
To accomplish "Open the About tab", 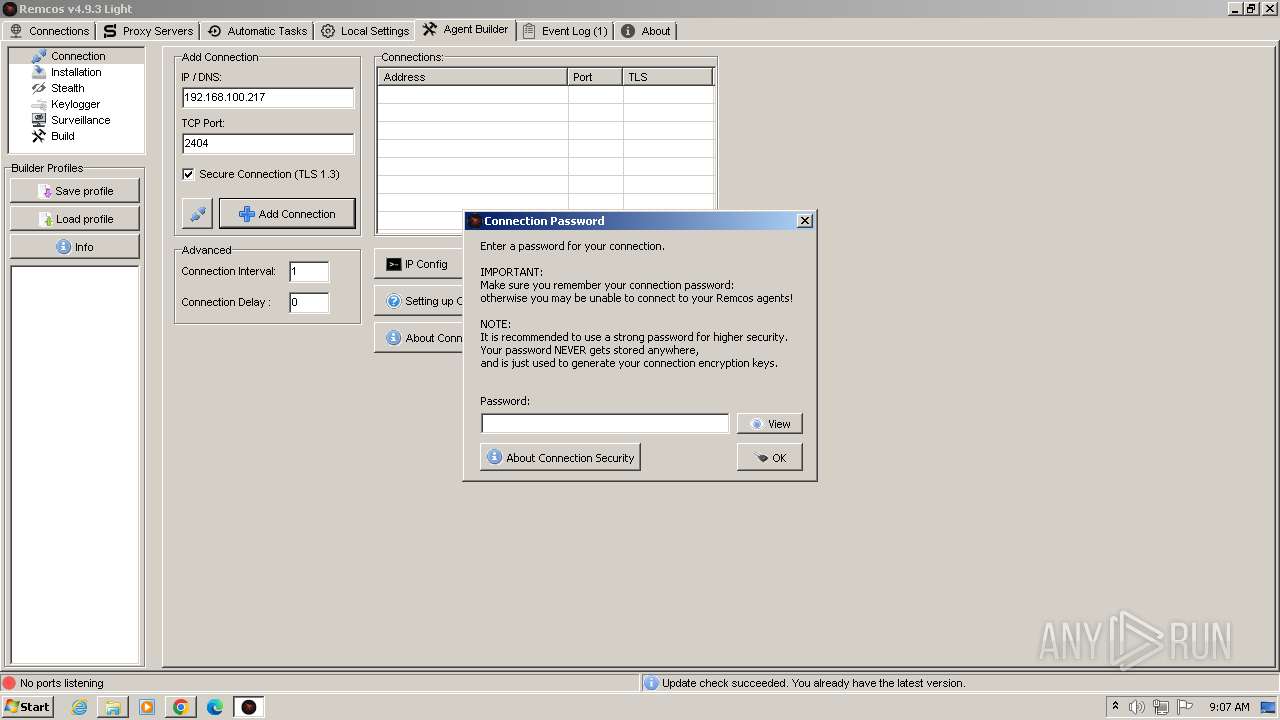I will point(646,31).
